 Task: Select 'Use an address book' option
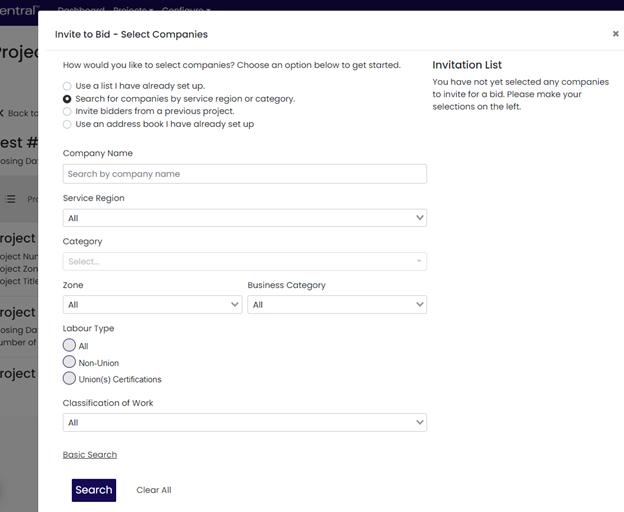tap(67, 125)
